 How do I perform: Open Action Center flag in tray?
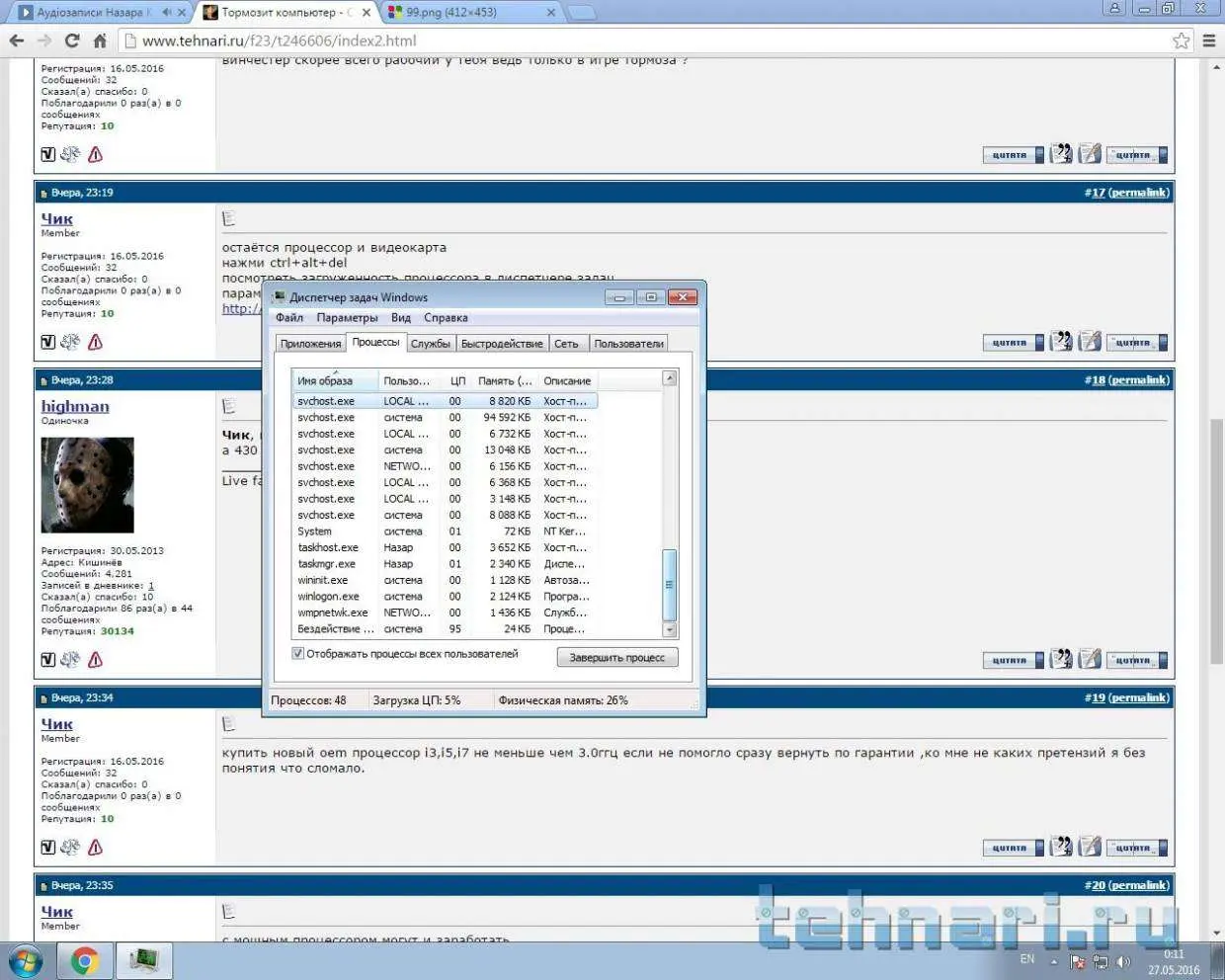(1078, 961)
